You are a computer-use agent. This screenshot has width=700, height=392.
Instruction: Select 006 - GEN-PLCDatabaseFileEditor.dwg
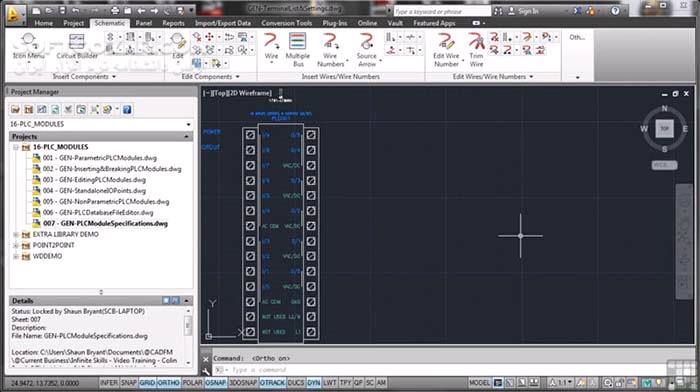[x=98, y=213]
